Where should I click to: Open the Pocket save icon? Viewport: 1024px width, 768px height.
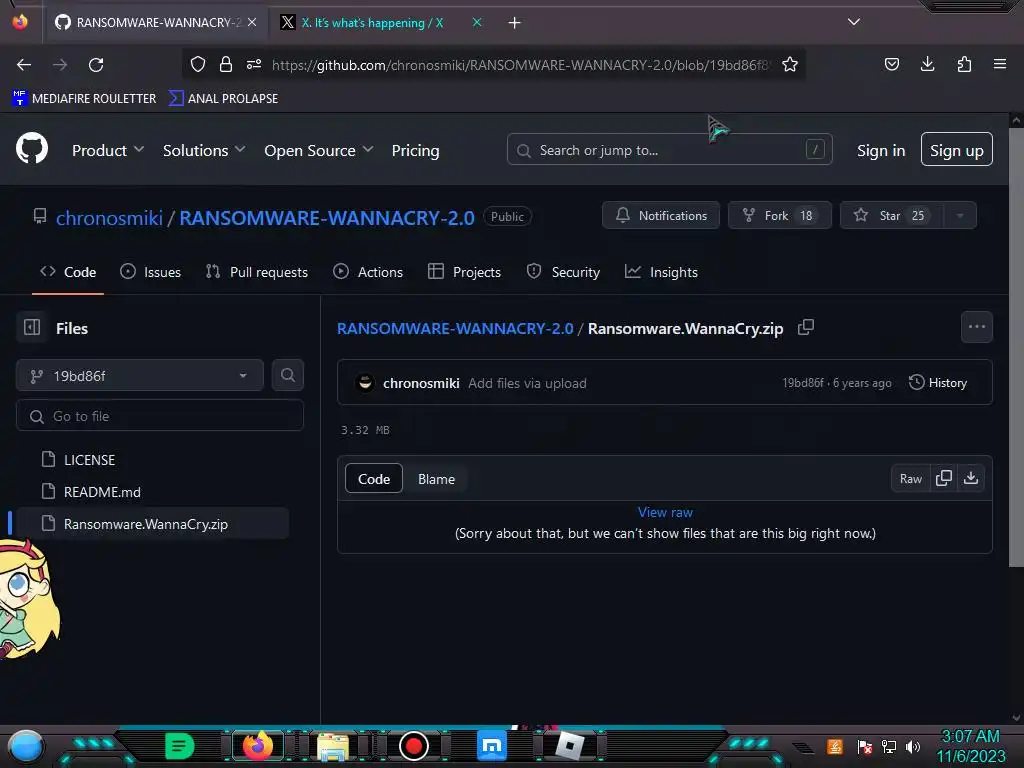click(891, 64)
